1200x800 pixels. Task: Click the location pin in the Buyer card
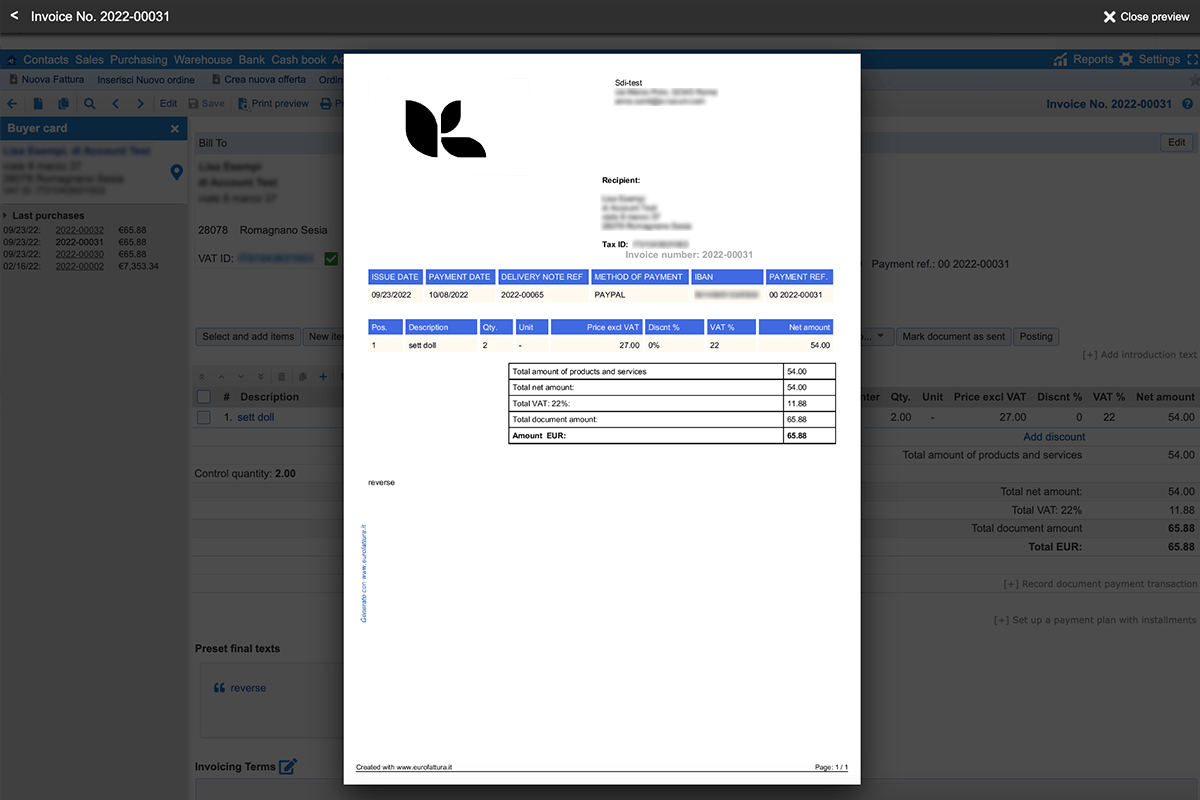tap(176, 172)
